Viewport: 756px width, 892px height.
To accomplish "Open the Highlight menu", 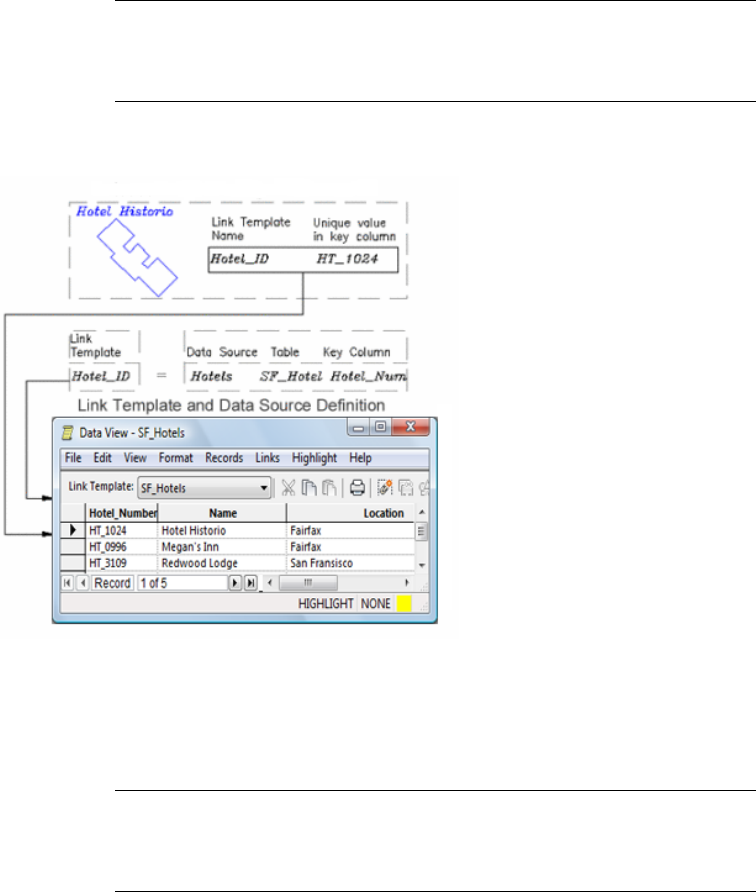I will [315, 458].
